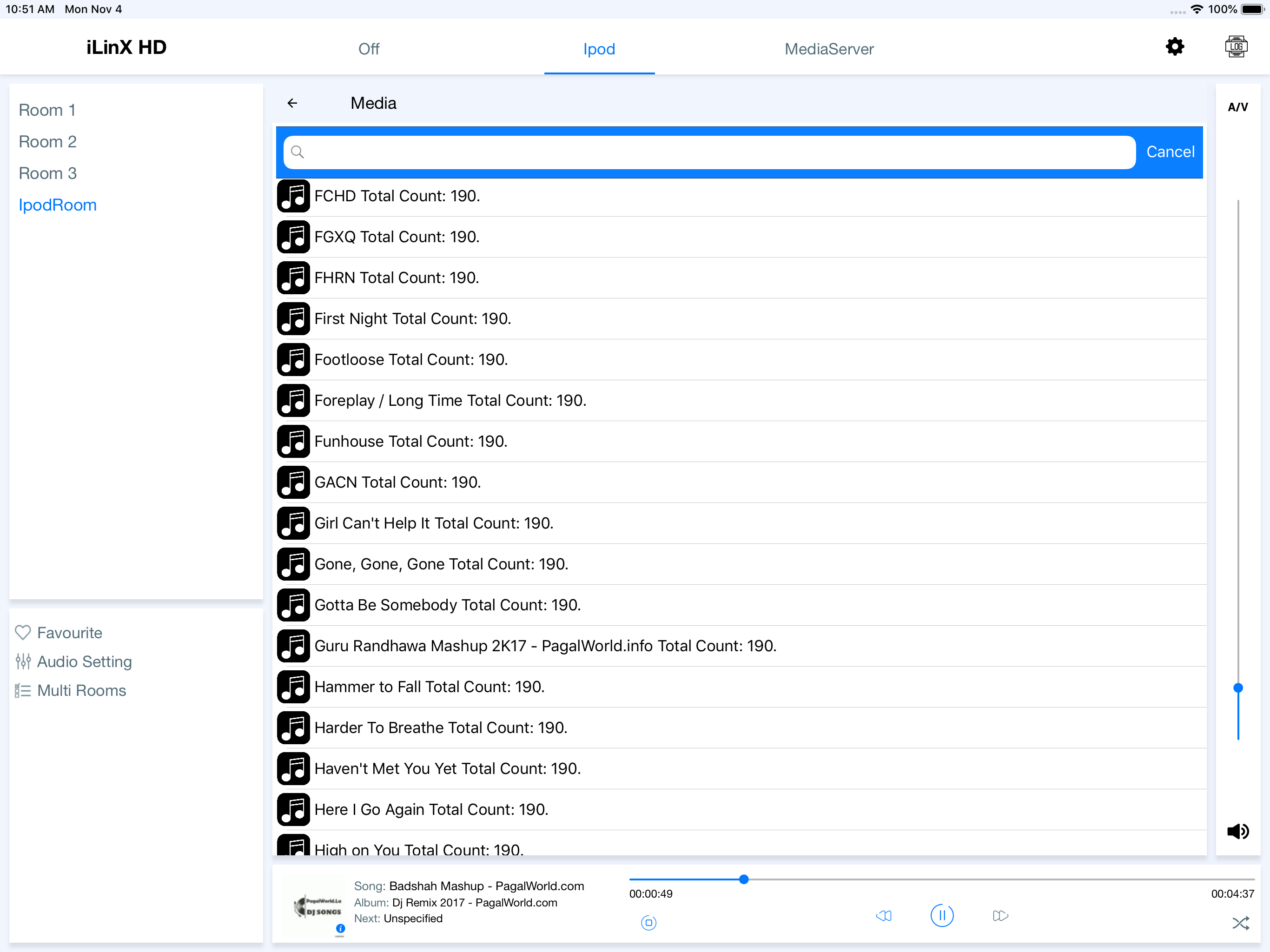Switch to the MediaServer tab

point(829,49)
